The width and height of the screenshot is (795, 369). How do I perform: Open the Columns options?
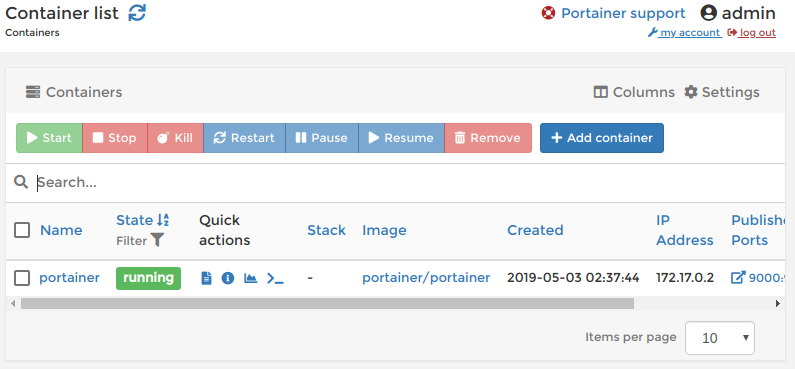click(x=634, y=92)
